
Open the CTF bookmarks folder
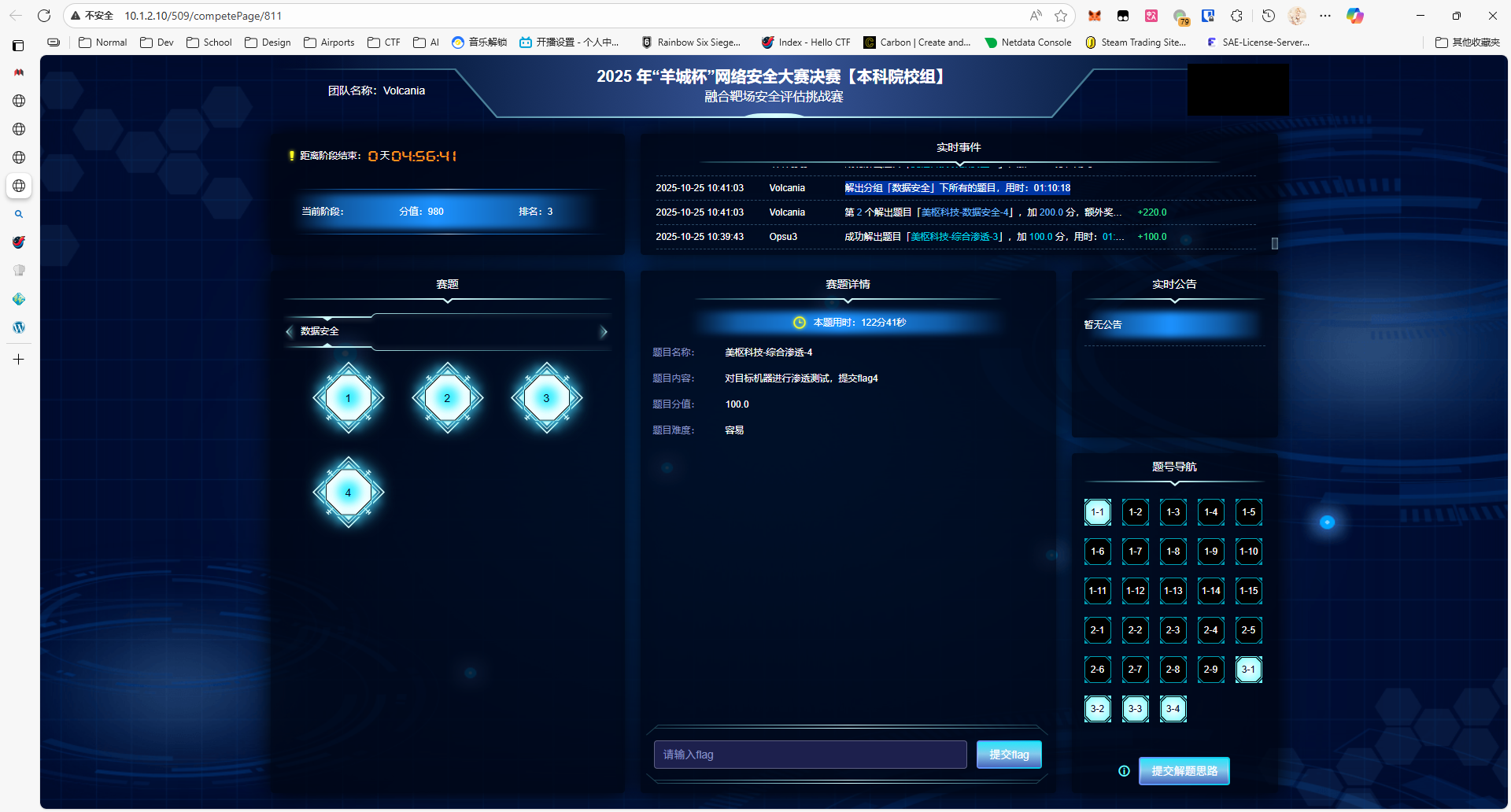(x=384, y=42)
